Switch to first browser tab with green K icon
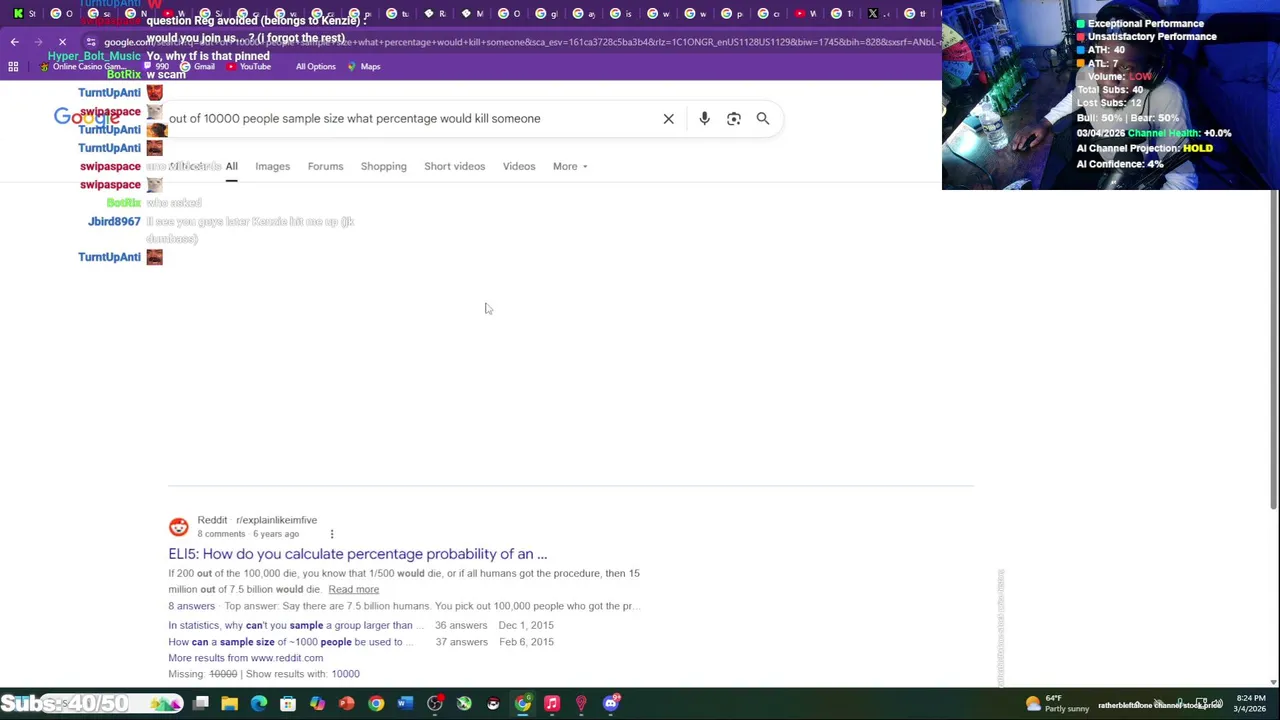This screenshot has width=1280, height=720. (18, 13)
